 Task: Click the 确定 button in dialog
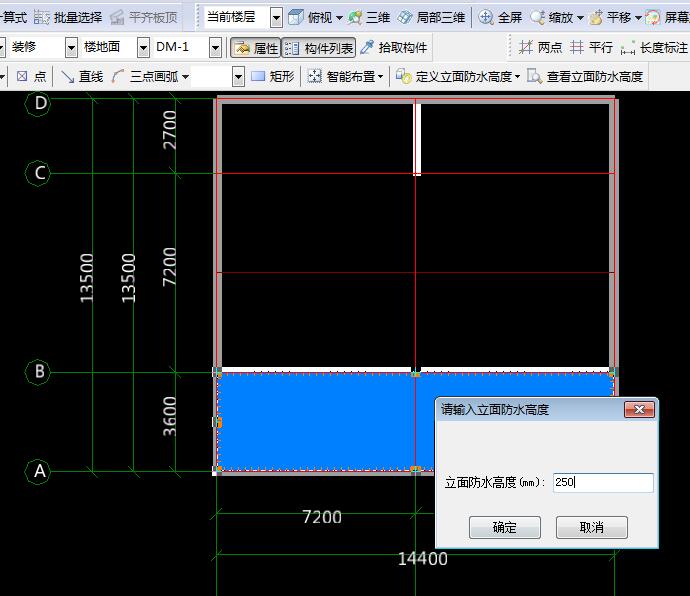[x=505, y=527]
